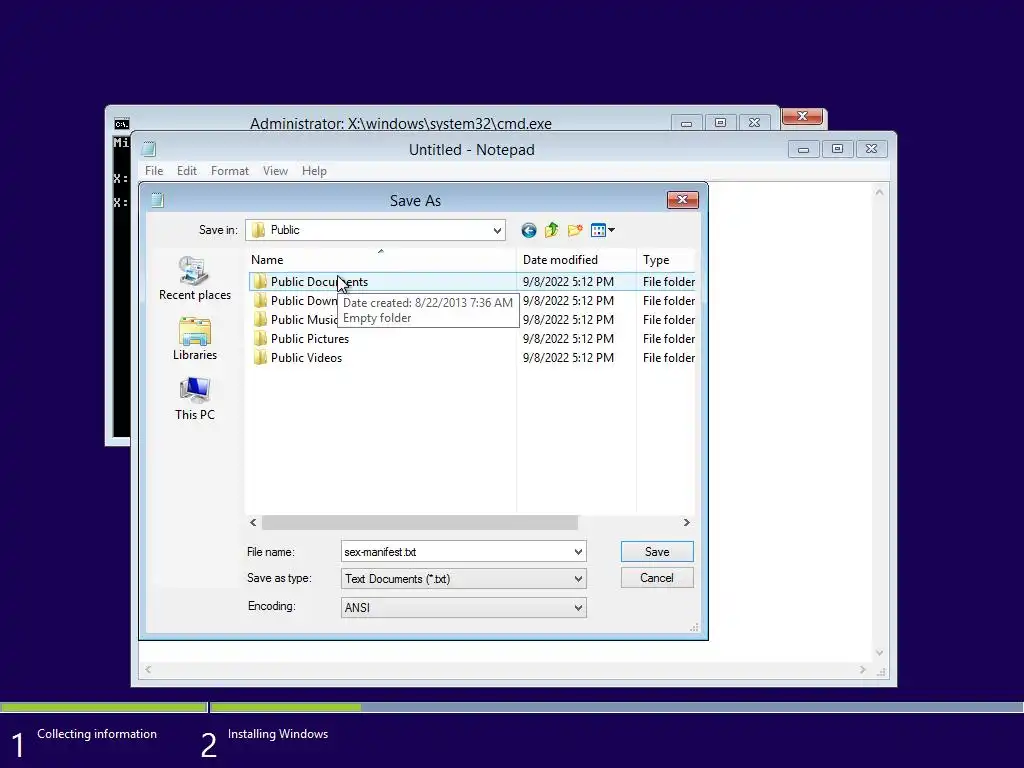
Task: Open Libraries in the places bar
Action: coord(195,339)
